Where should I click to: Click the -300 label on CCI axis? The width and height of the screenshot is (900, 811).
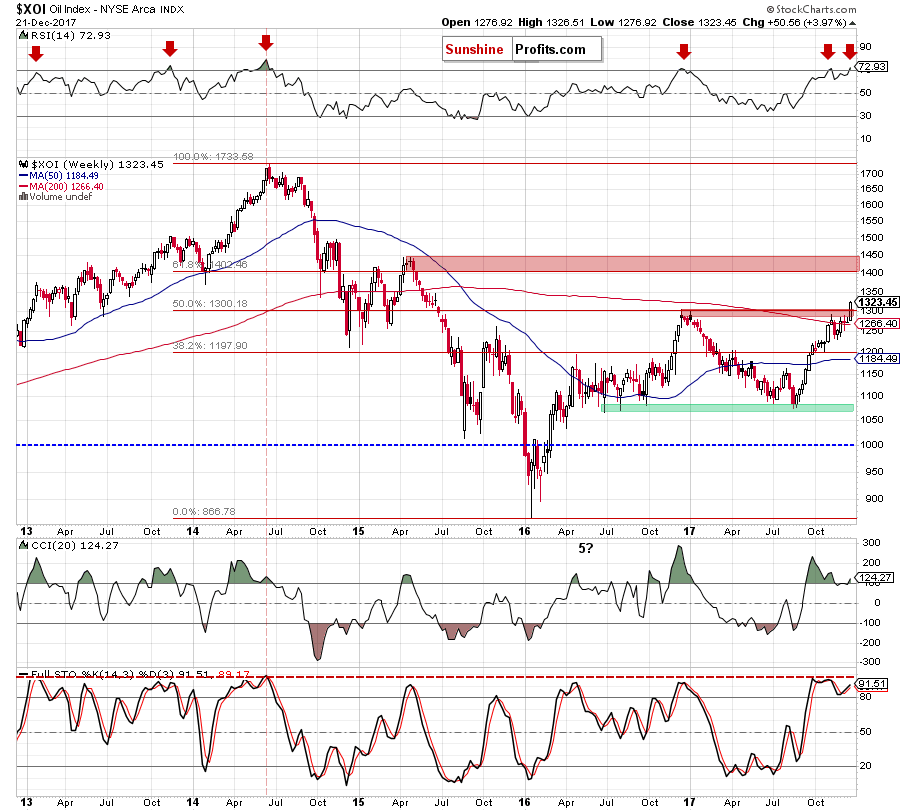pos(869,662)
